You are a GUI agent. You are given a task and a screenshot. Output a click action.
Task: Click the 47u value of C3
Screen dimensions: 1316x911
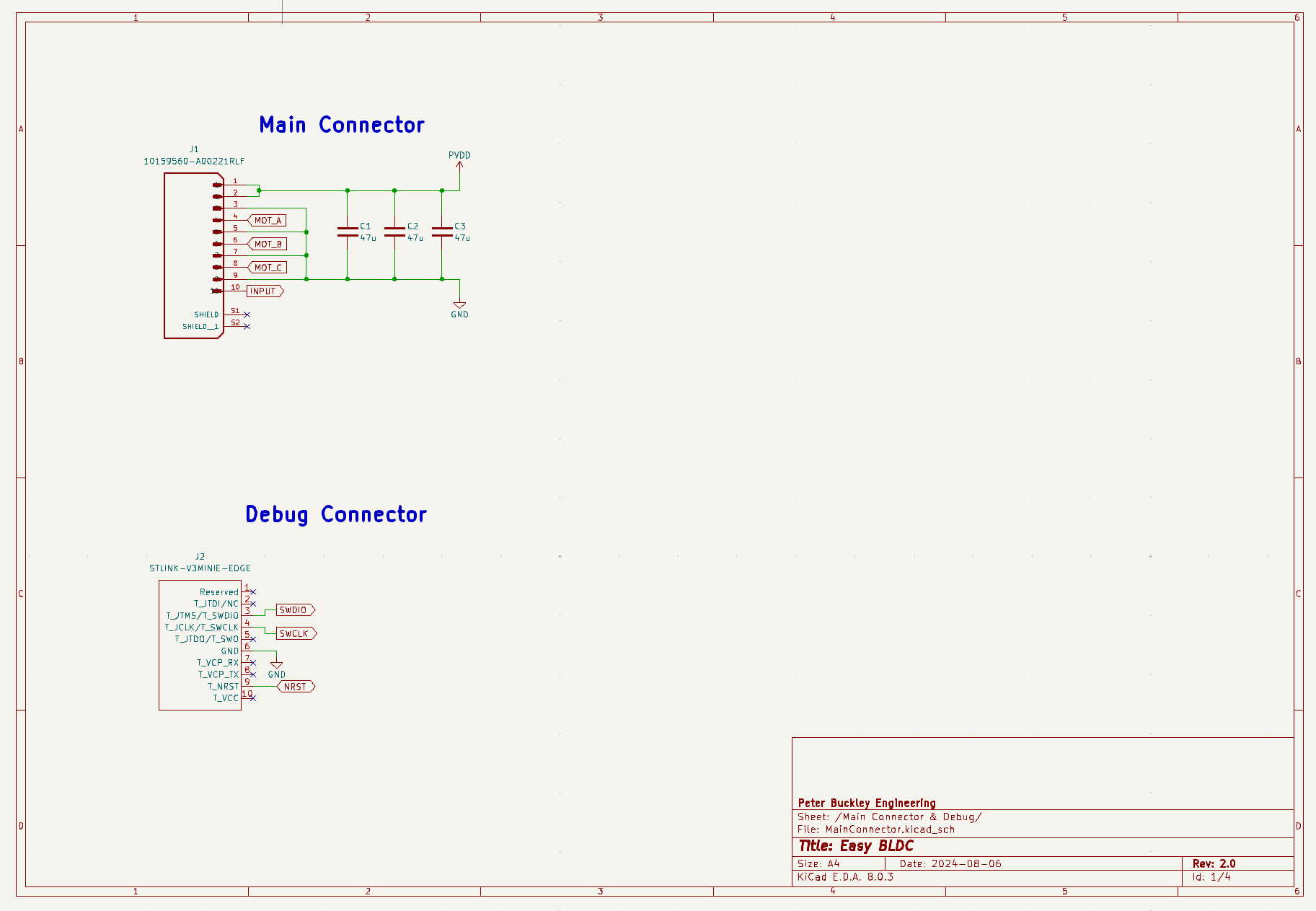pos(462,238)
